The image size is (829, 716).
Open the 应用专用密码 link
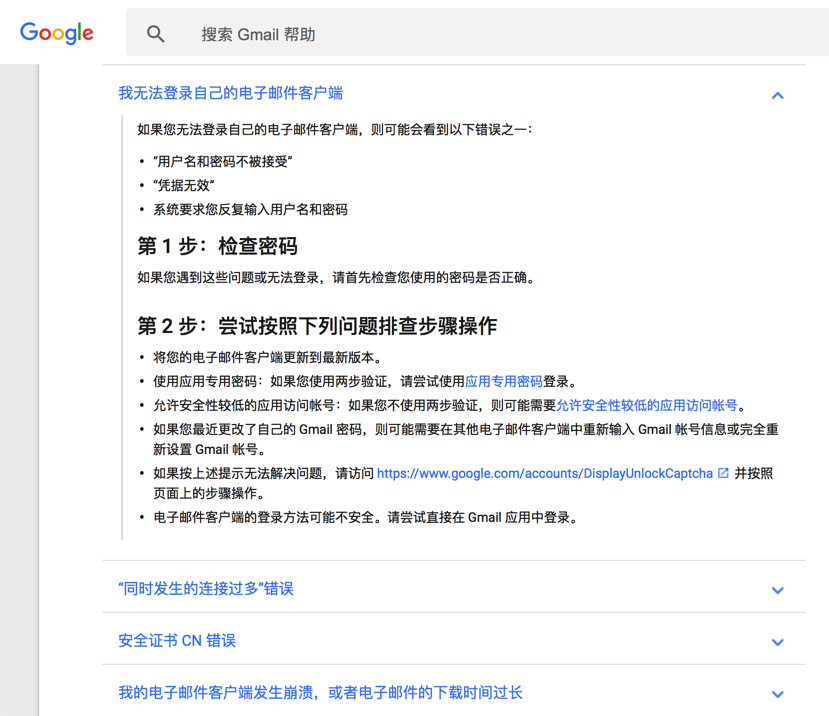coord(504,381)
